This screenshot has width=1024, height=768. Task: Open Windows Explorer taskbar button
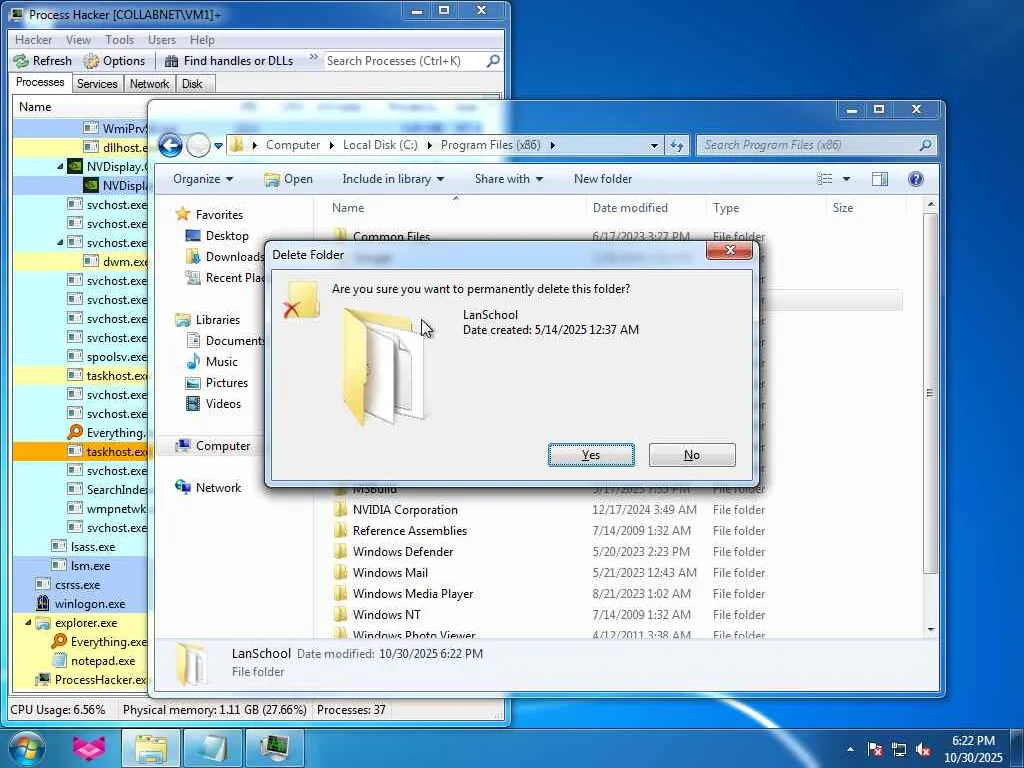[151, 748]
